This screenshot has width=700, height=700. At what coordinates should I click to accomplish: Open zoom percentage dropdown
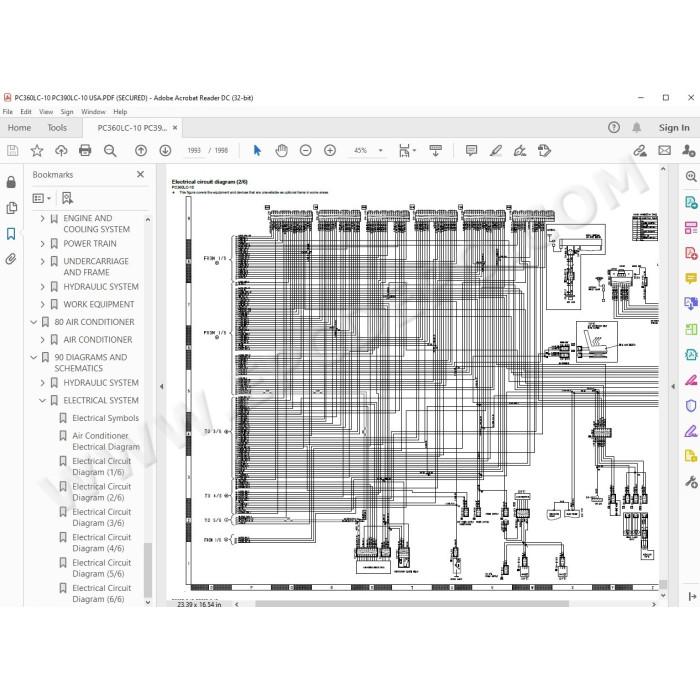380,150
